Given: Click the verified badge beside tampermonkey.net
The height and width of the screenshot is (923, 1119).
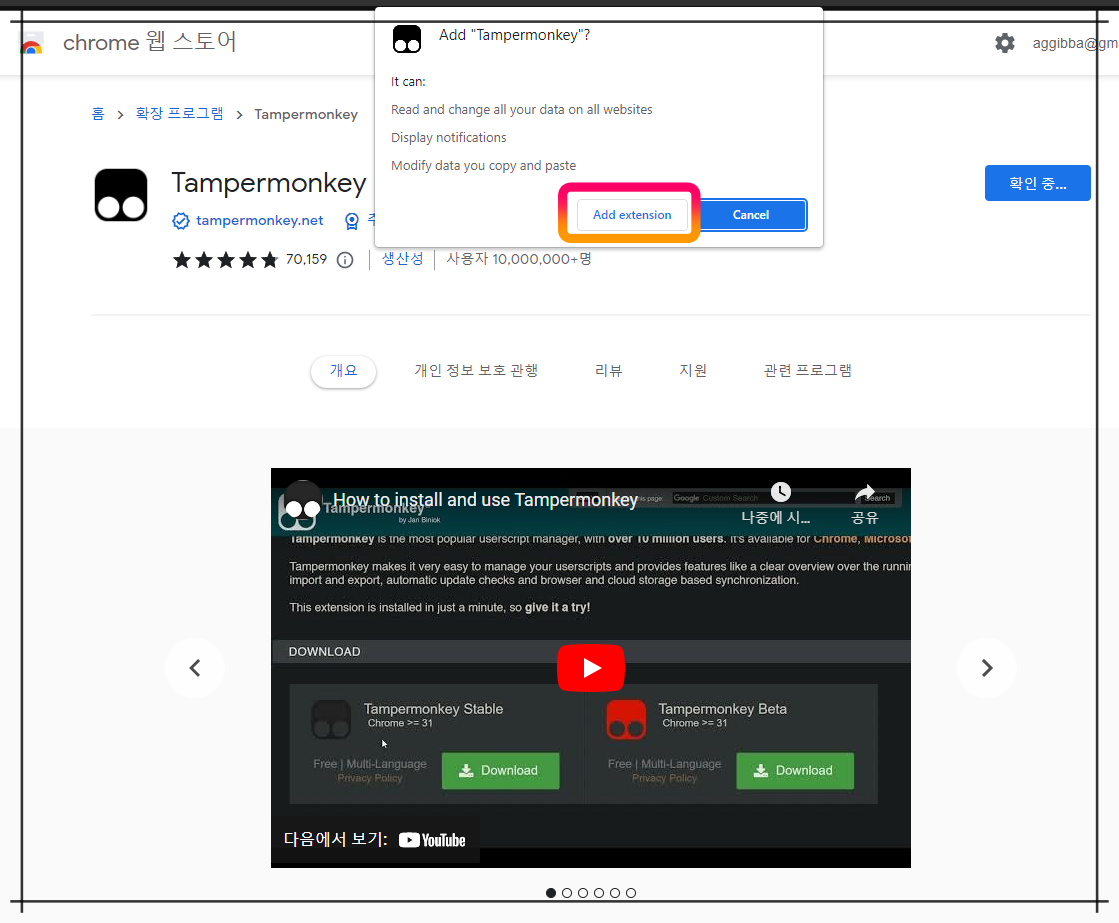Looking at the screenshot, I should (181, 221).
